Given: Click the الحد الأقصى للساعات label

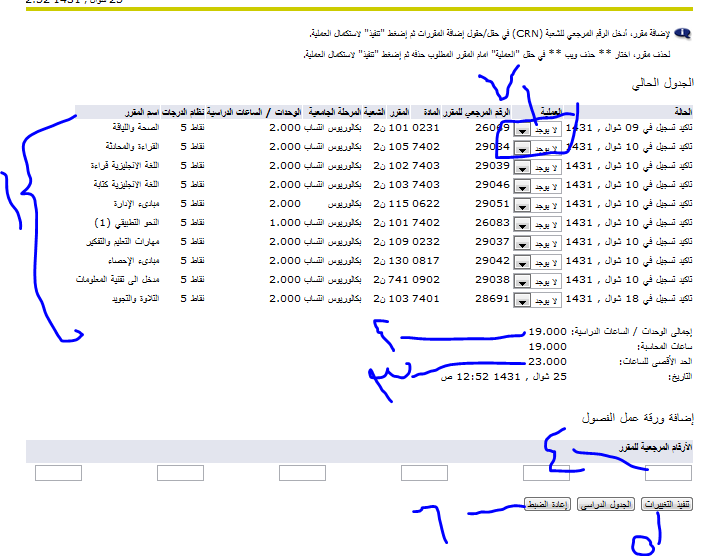Looking at the screenshot, I should [656, 361].
